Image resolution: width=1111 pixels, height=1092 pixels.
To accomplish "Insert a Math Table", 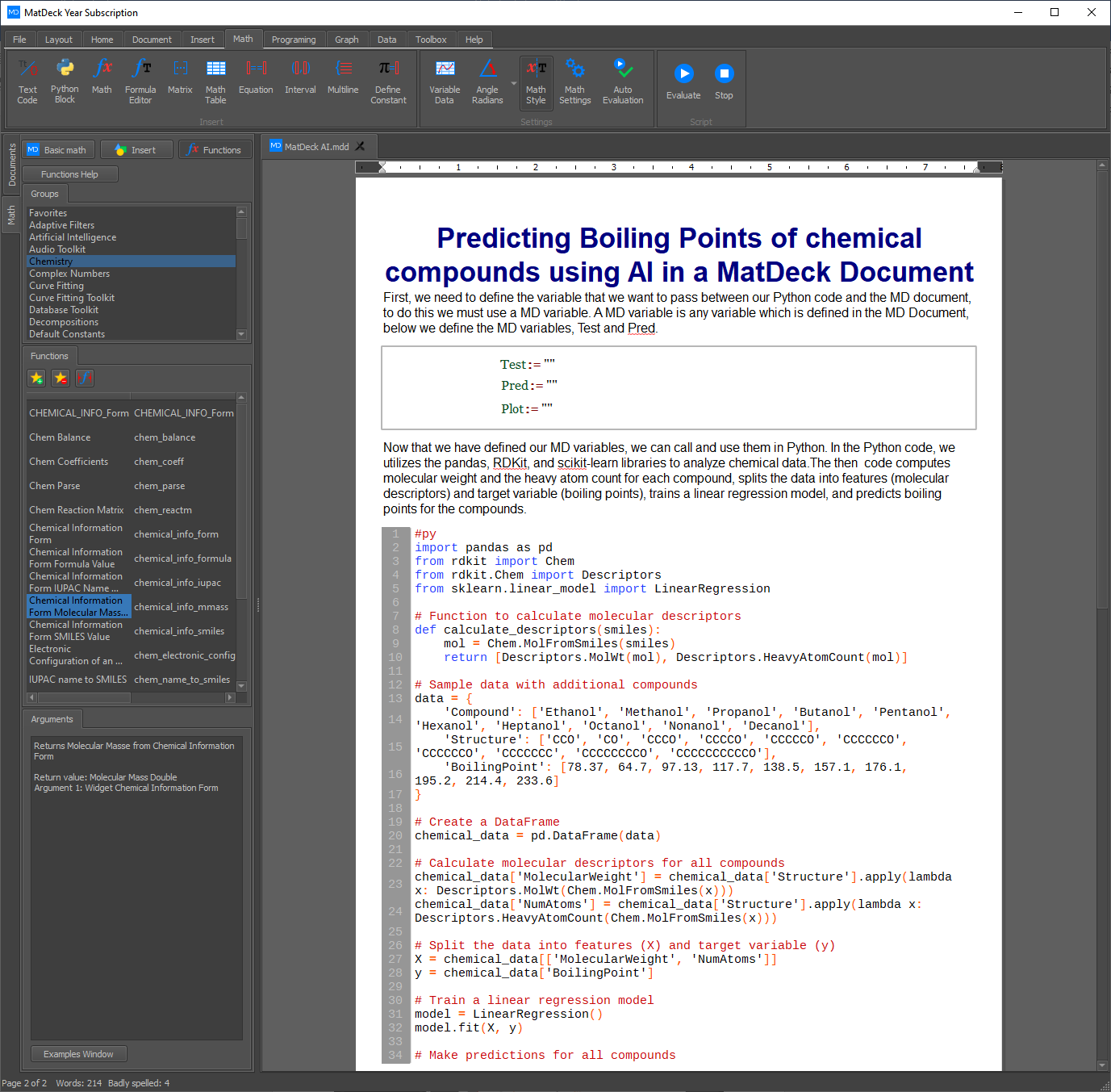I will click(x=215, y=81).
